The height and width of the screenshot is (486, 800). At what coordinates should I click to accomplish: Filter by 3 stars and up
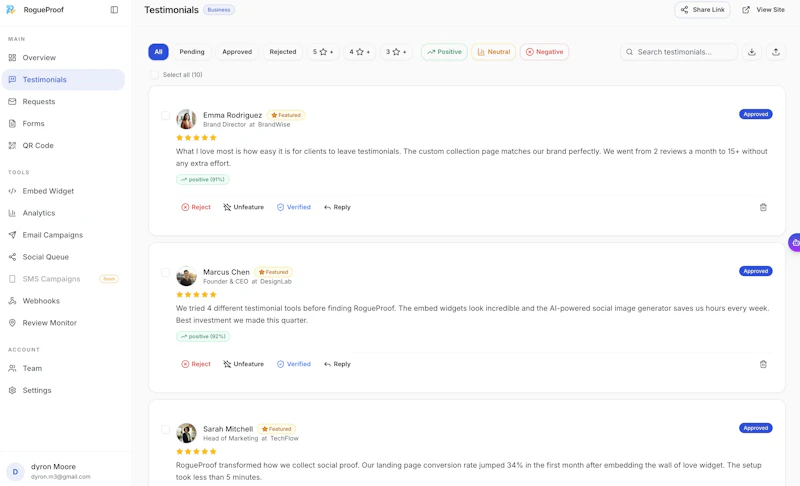[396, 52]
